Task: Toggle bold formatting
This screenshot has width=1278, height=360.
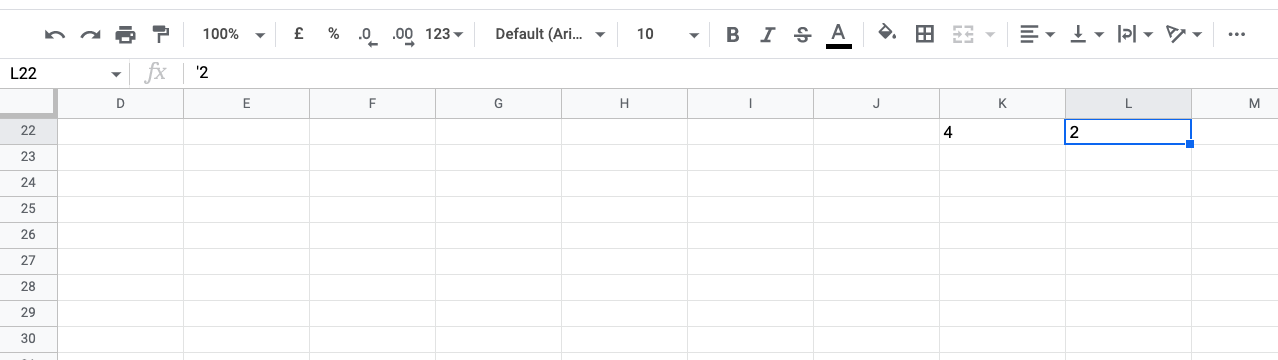Action: (x=732, y=35)
